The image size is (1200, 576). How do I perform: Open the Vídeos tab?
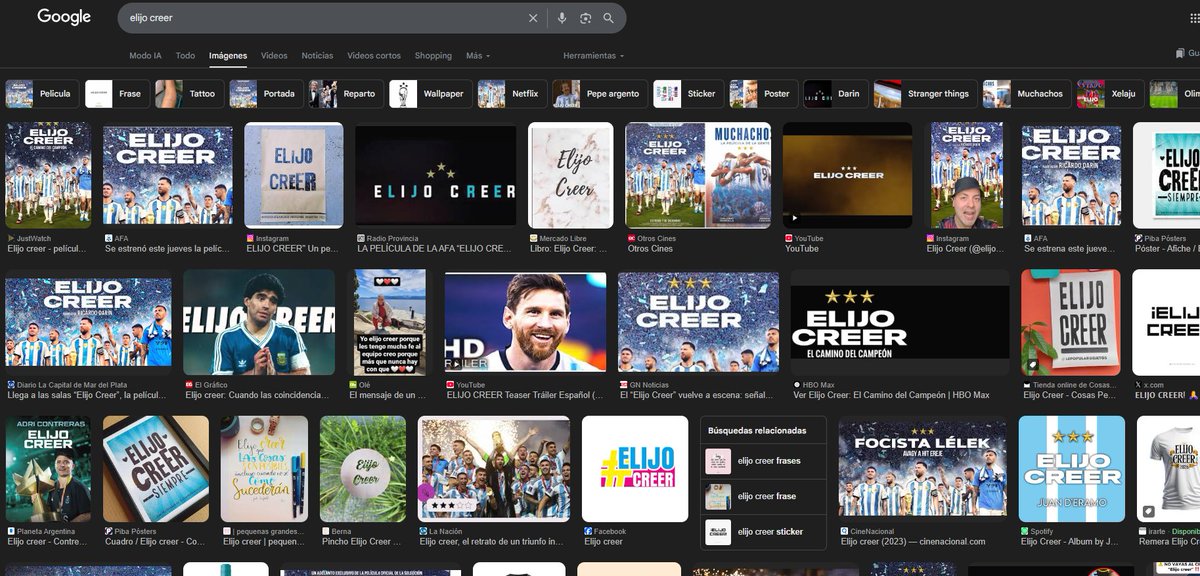pyautogui.click(x=274, y=56)
